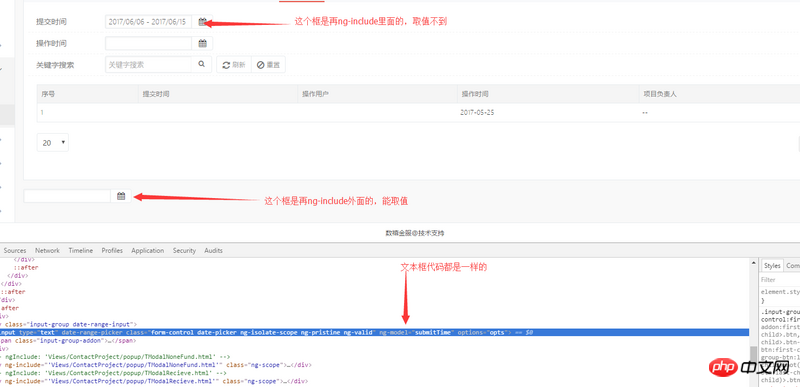Select the ng-include TModalNoneFund.html div node
This screenshot has height=387, width=800.
[x=156, y=365]
